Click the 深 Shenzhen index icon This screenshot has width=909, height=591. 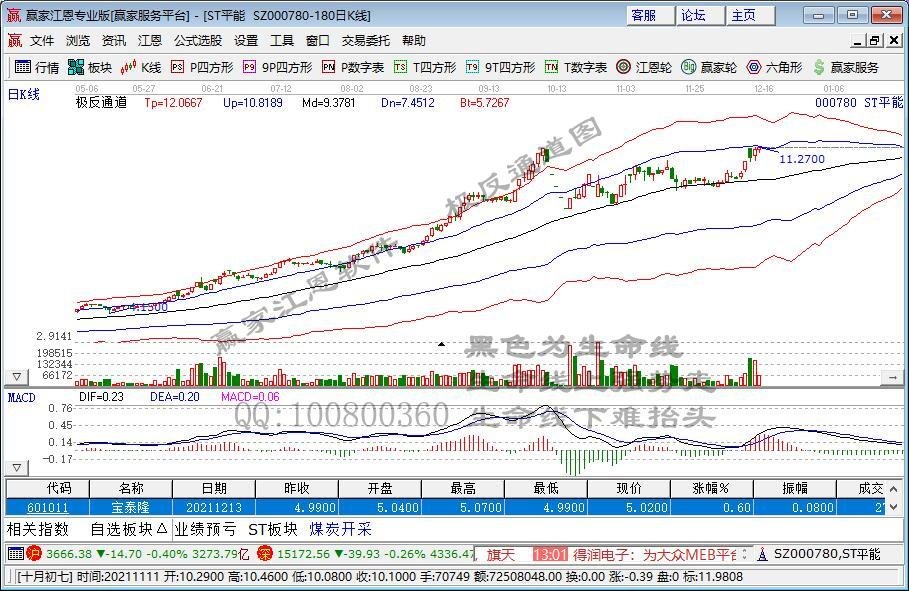pos(265,554)
